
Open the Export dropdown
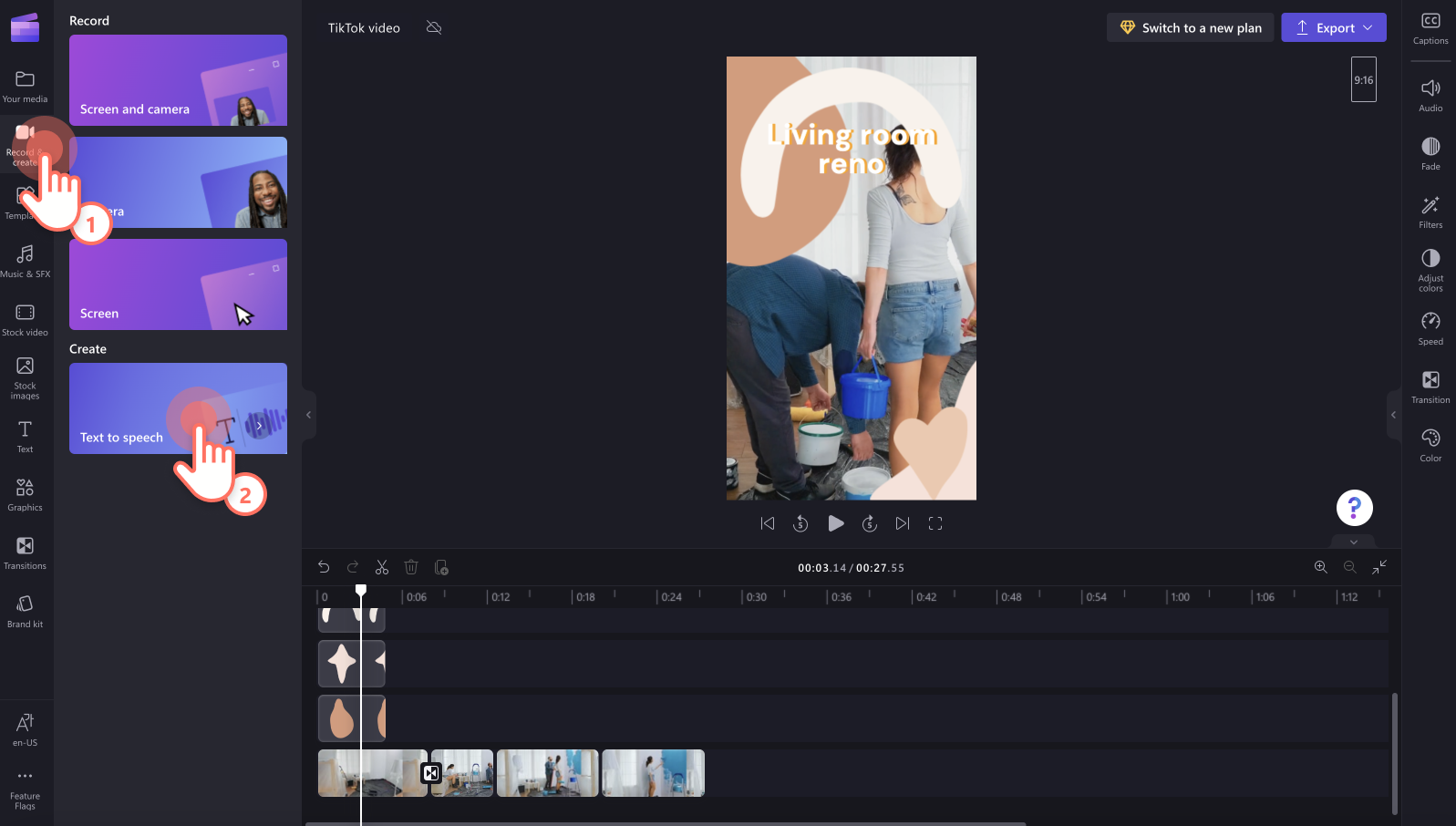[1334, 27]
